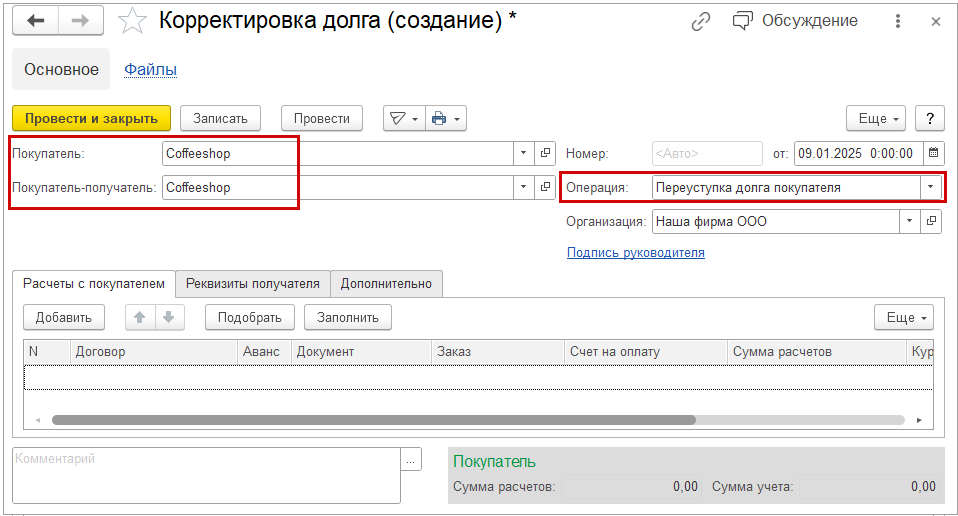Open the print menu printer icon
The height and width of the screenshot is (516, 958).
coord(439,118)
